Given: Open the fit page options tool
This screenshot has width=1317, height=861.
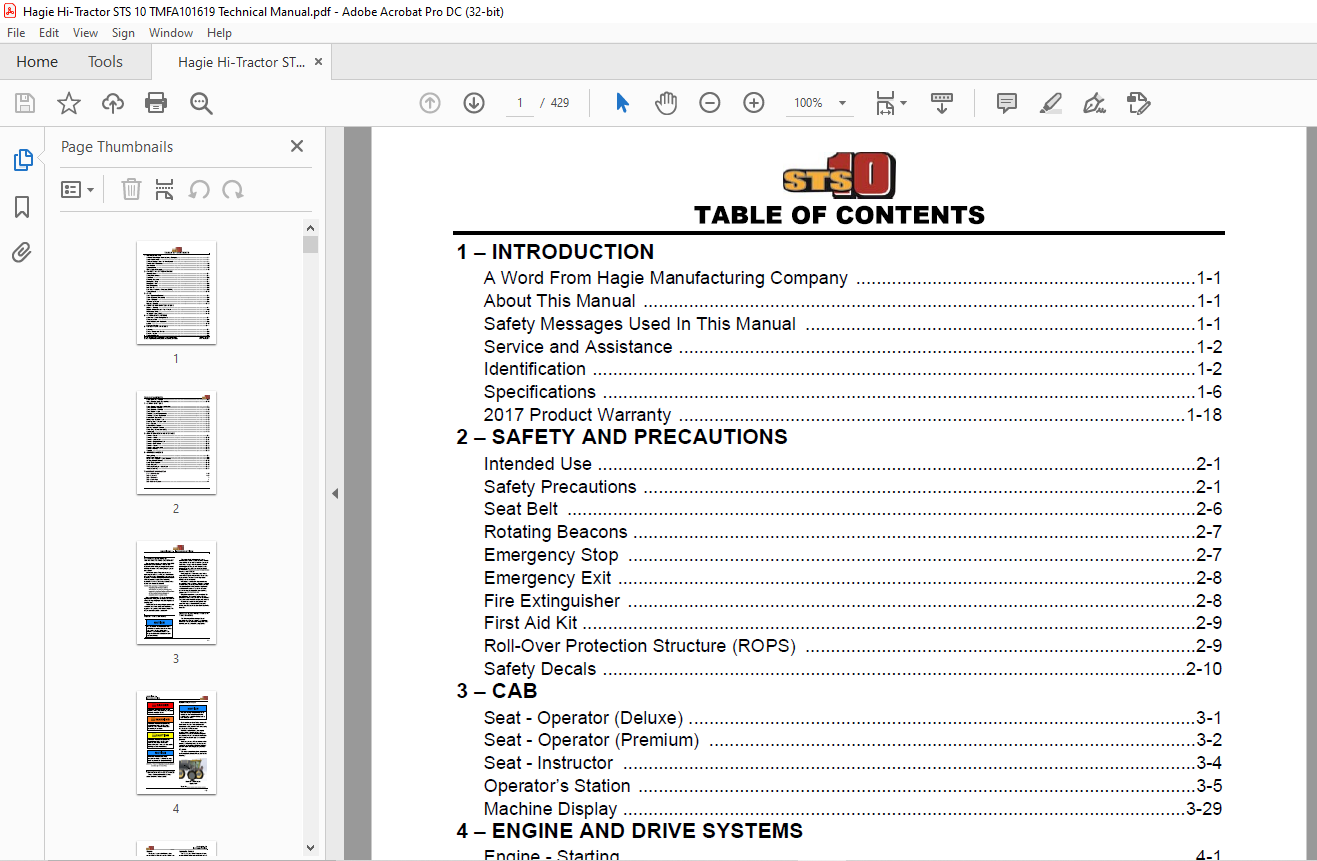Looking at the screenshot, I should coord(890,103).
